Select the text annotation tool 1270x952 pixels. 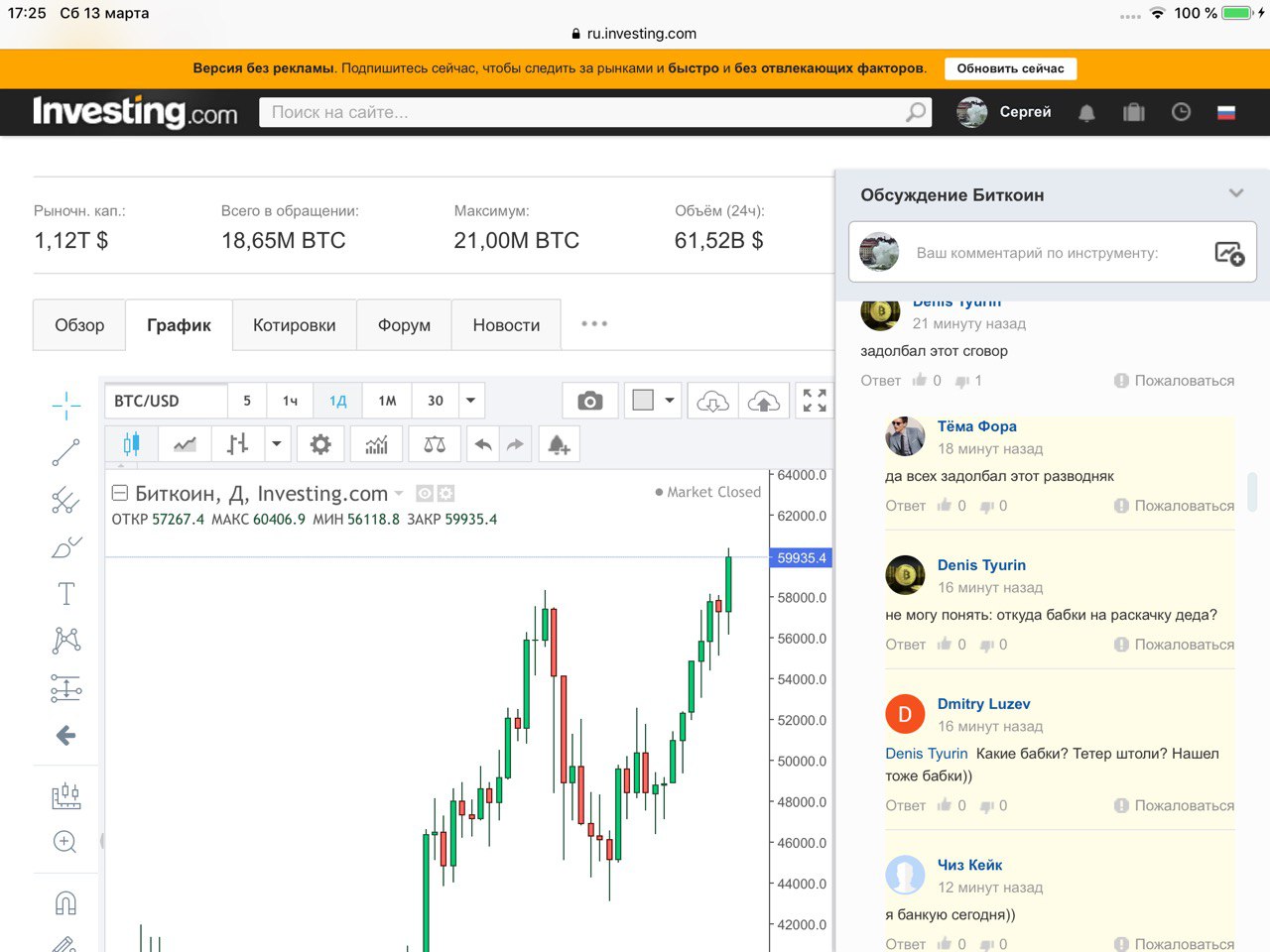[65, 594]
